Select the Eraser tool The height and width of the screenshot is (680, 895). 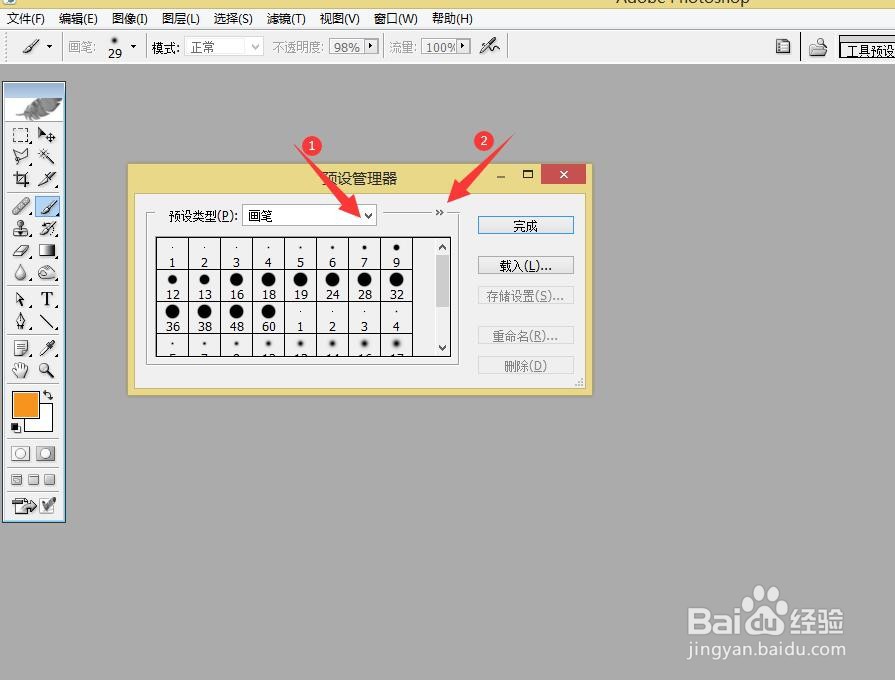21,251
